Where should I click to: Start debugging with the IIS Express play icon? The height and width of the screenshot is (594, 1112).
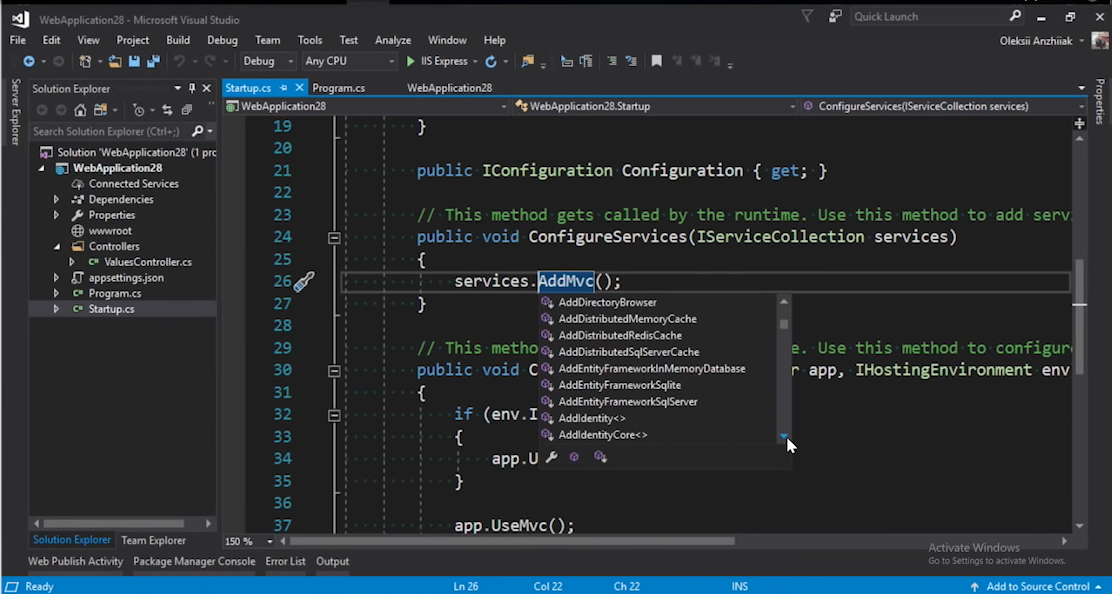coord(410,62)
